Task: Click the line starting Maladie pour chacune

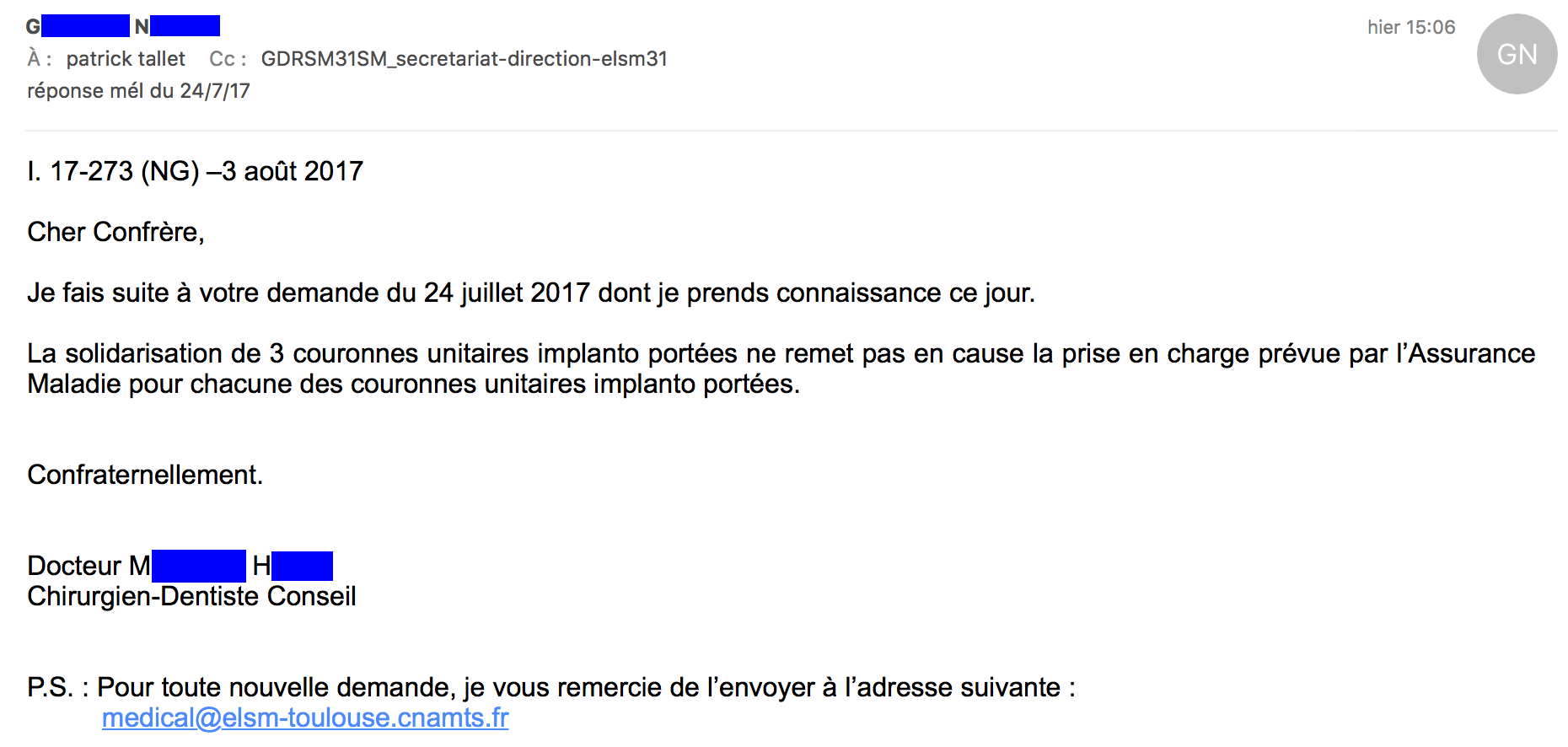Action: 413,384
